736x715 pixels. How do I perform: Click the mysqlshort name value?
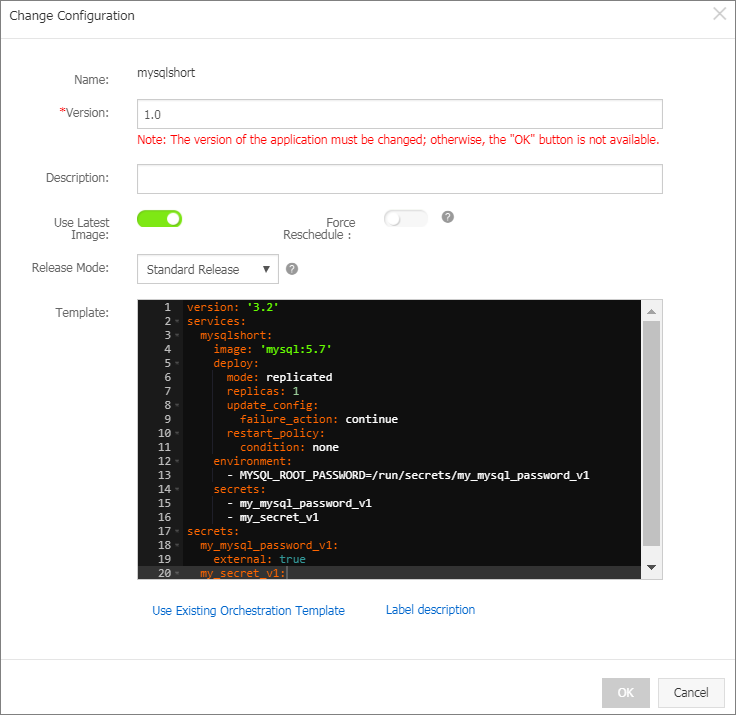pyautogui.click(x=166, y=73)
